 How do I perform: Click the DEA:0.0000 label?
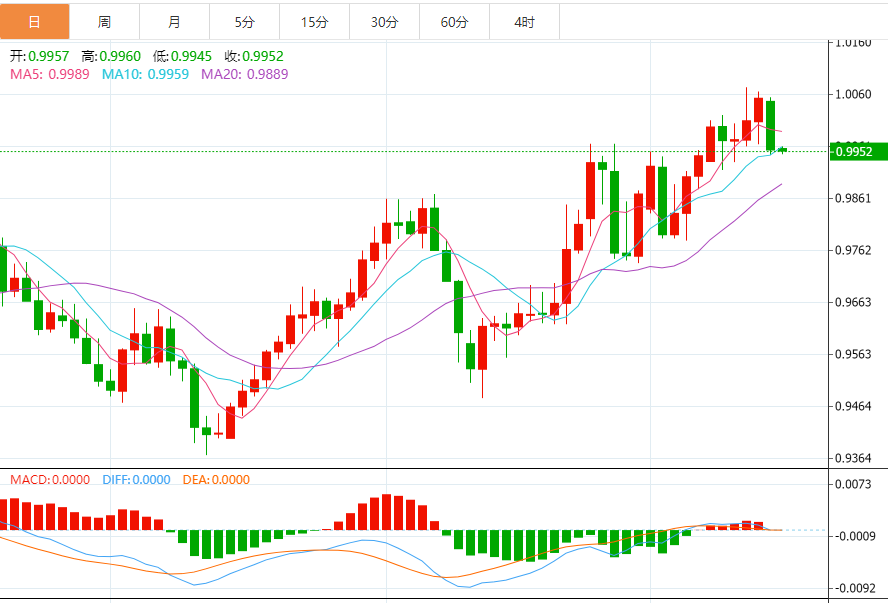click(x=216, y=480)
